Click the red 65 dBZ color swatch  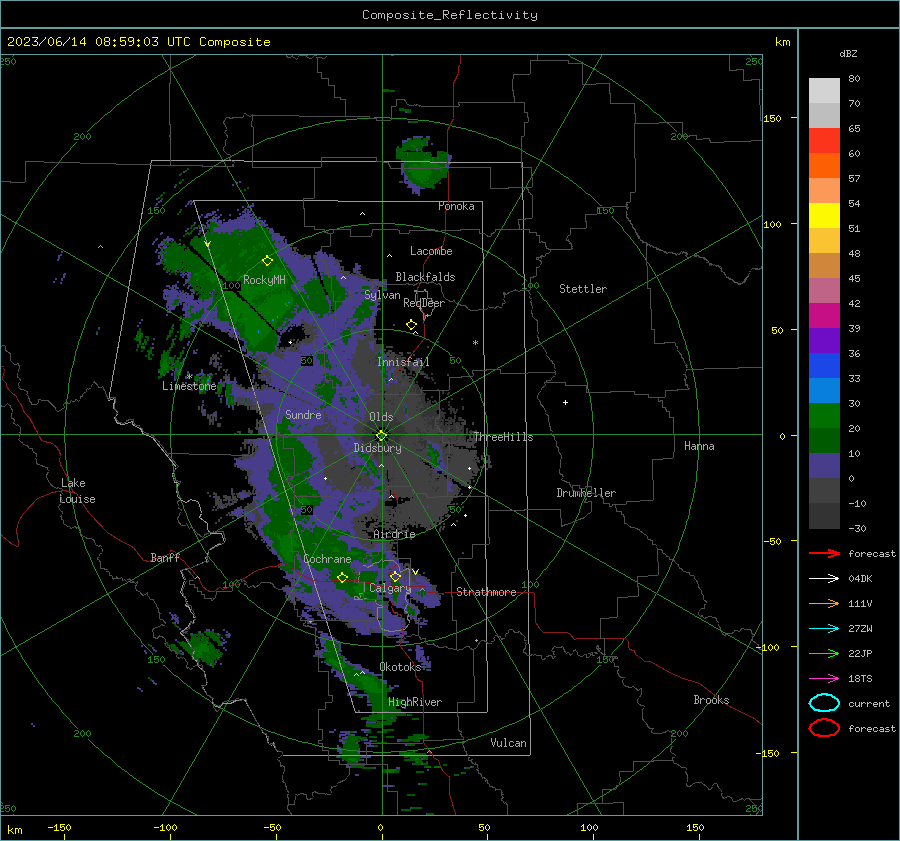(824, 141)
